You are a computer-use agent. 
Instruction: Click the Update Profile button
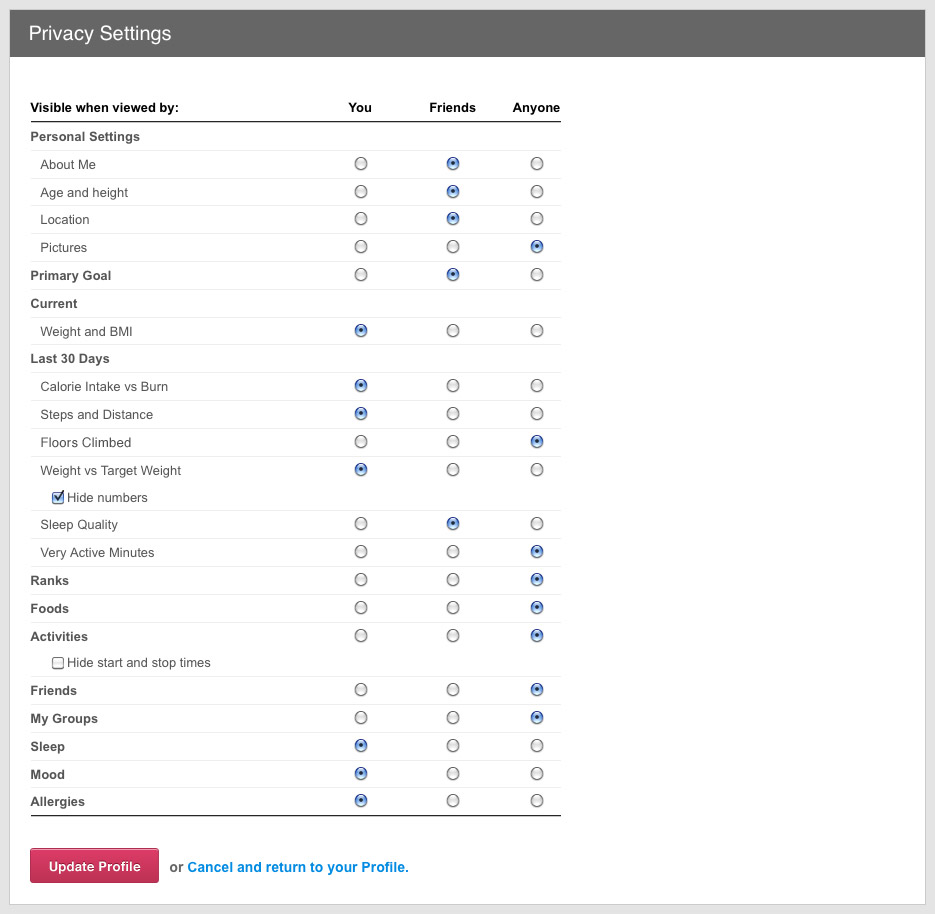[94, 866]
